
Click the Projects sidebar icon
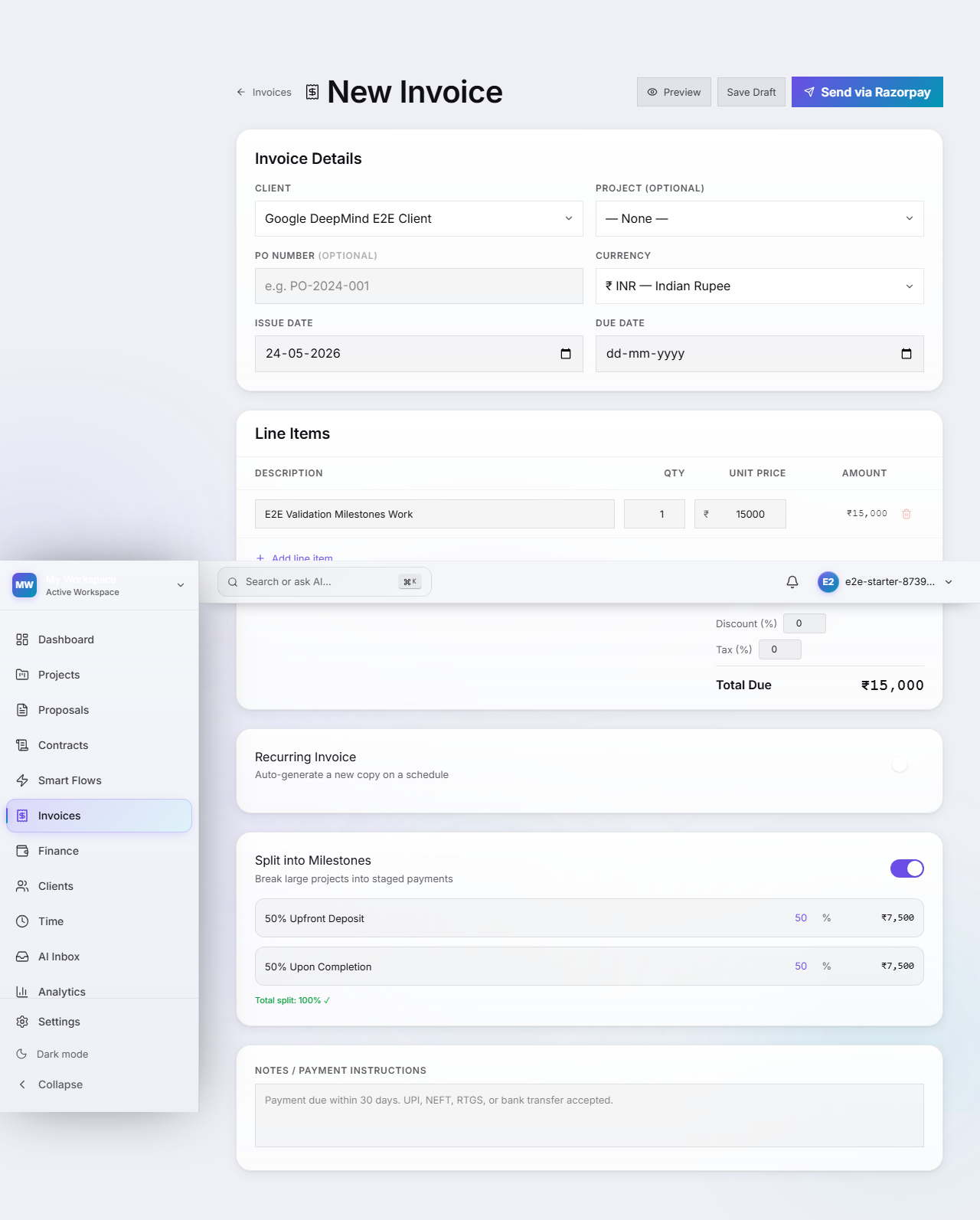pos(22,675)
